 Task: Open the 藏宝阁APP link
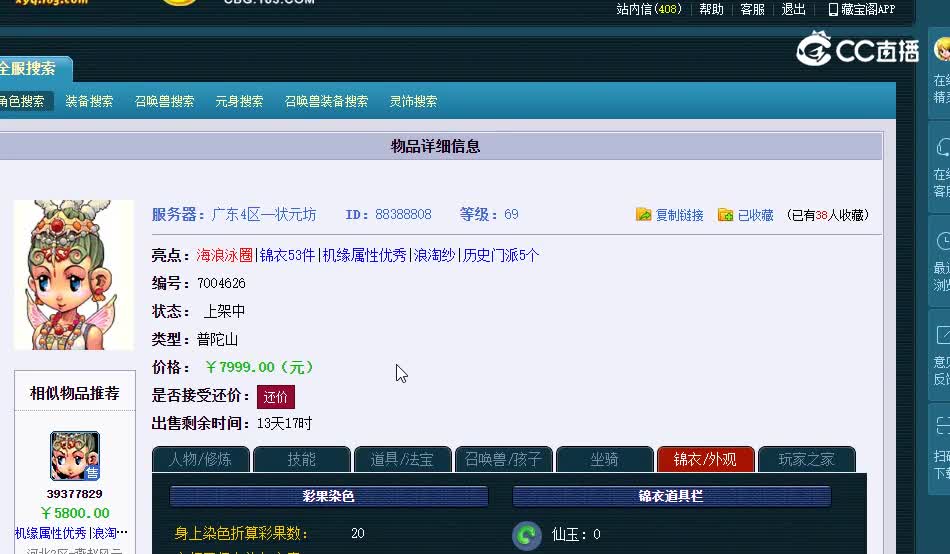[x=868, y=10]
